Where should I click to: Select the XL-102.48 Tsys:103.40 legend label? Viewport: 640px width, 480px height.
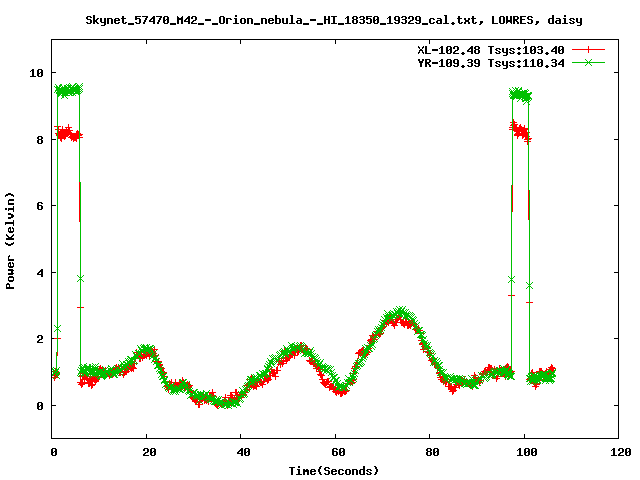pos(491,50)
